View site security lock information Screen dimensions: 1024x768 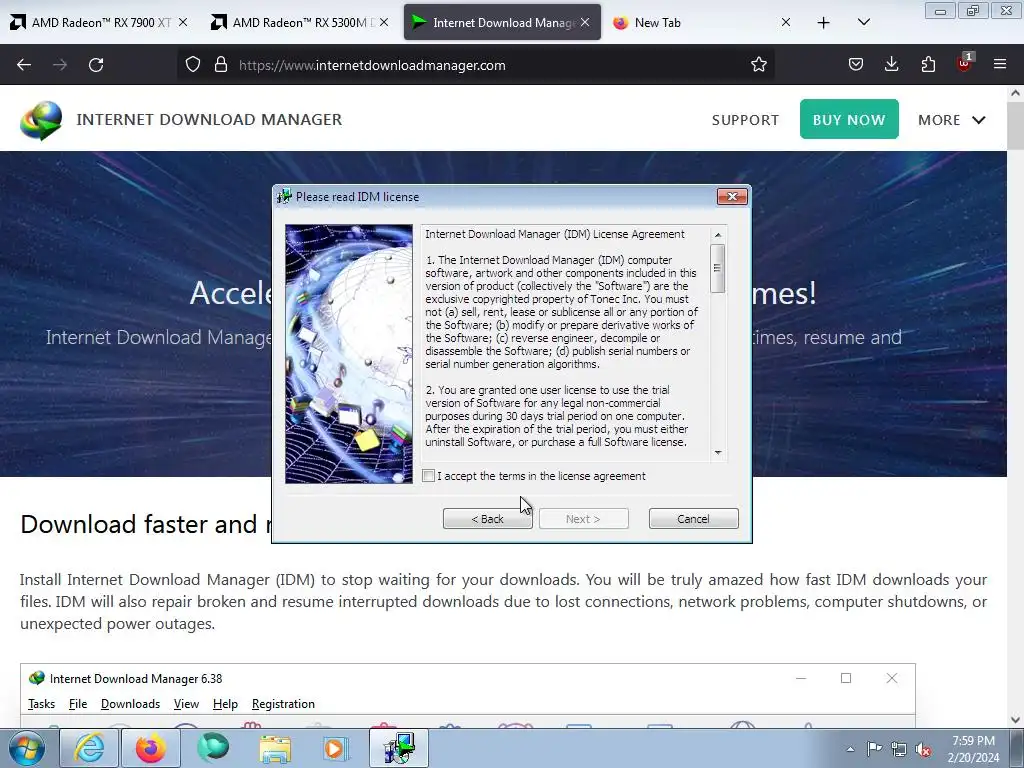[221, 64]
